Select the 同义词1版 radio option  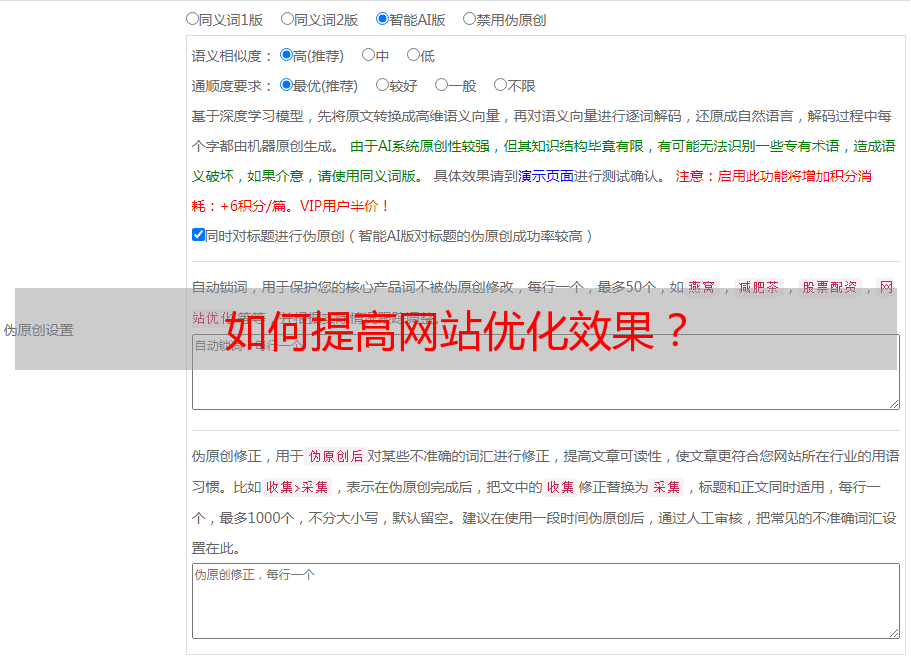[192, 19]
